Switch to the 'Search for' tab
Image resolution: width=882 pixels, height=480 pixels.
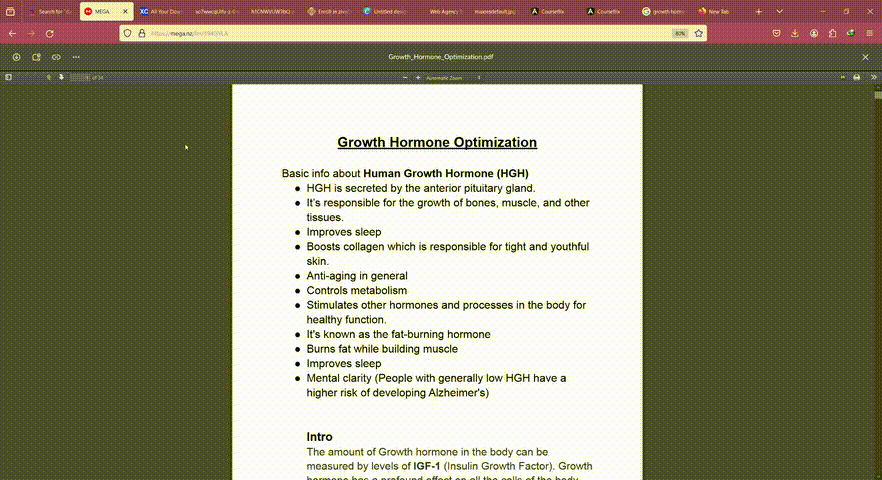[50, 11]
